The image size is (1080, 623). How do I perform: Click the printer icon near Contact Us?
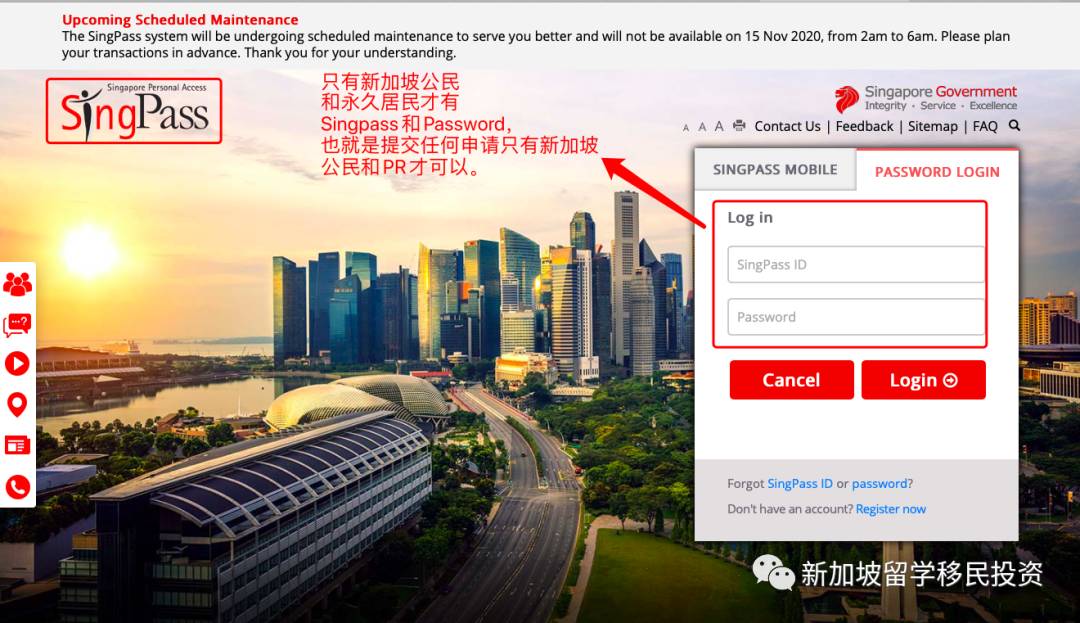[x=739, y=125]
